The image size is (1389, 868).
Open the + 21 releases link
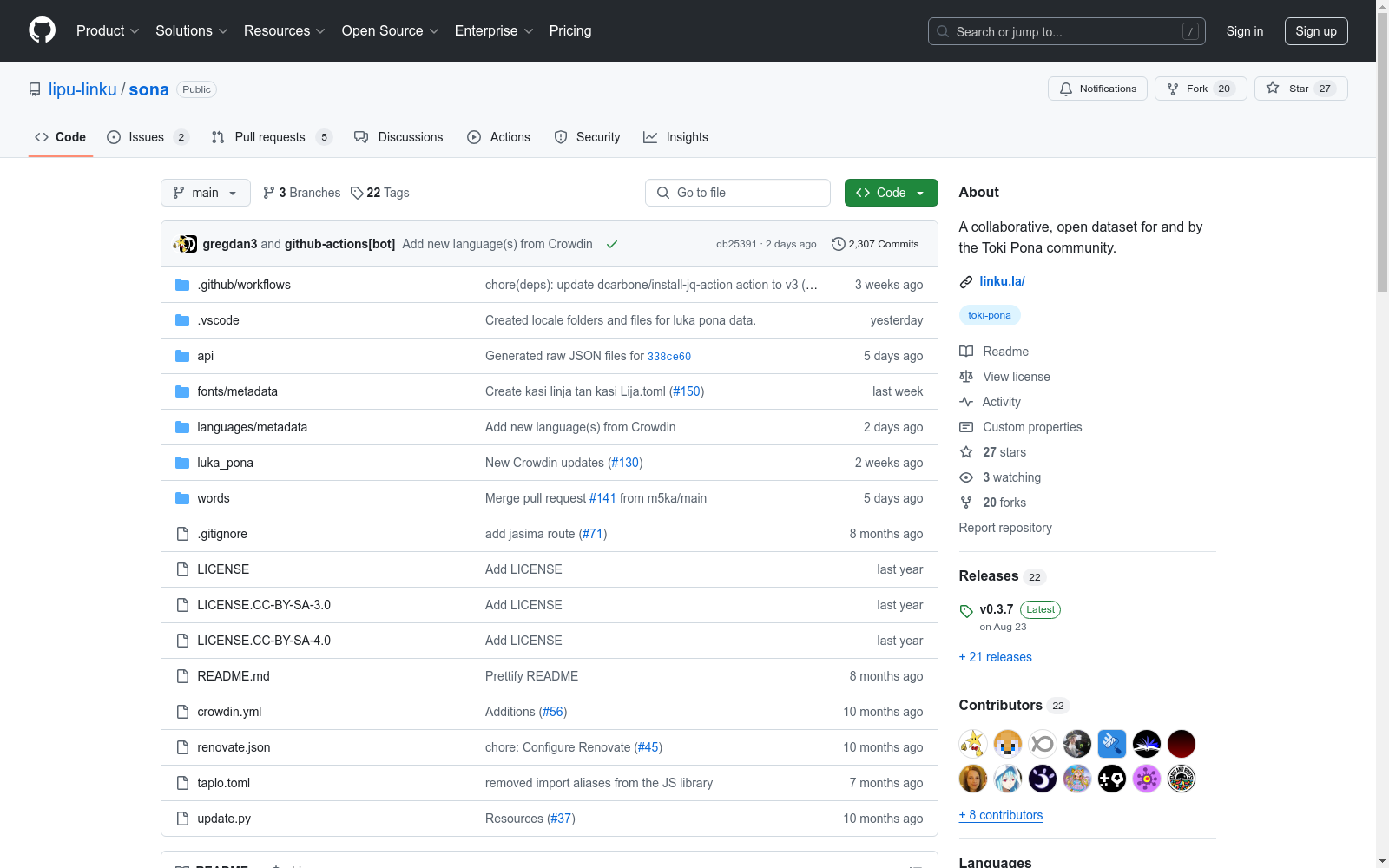click(x=995, y=657)
